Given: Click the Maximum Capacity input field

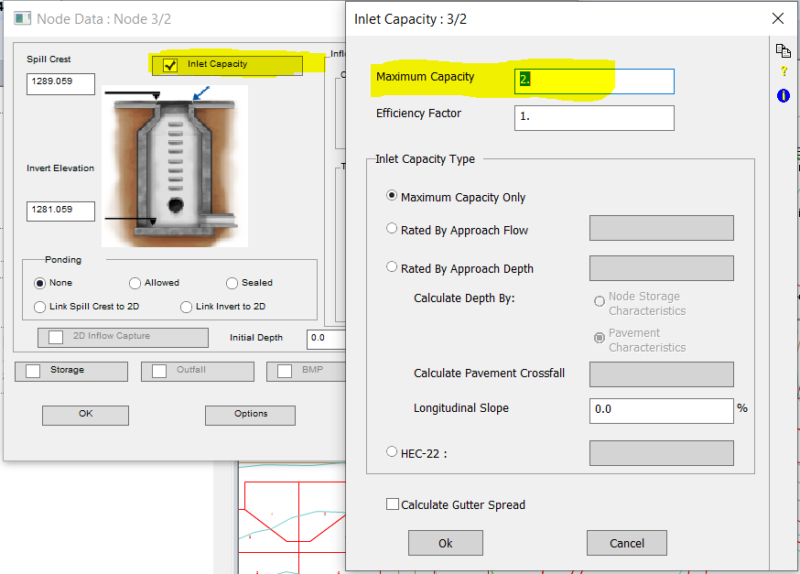Looking at the screenshot, I should [594, 81].
